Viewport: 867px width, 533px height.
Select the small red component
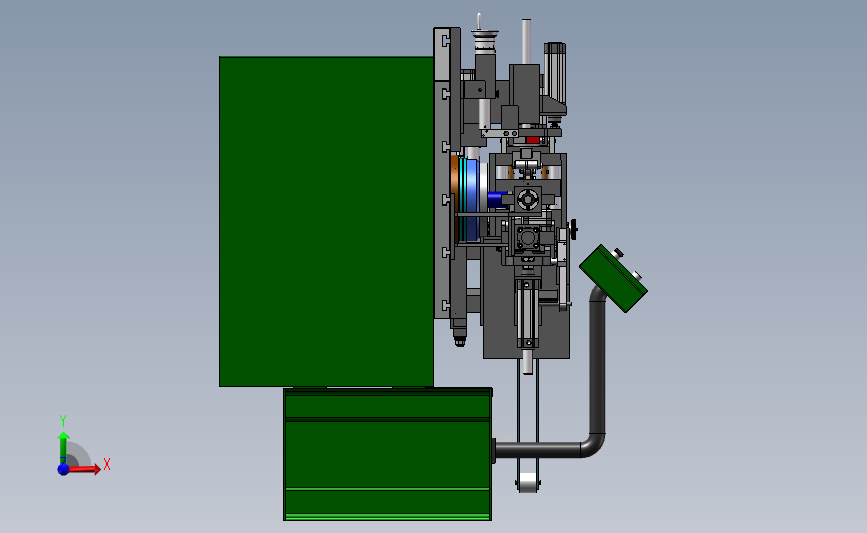[532, 140]
